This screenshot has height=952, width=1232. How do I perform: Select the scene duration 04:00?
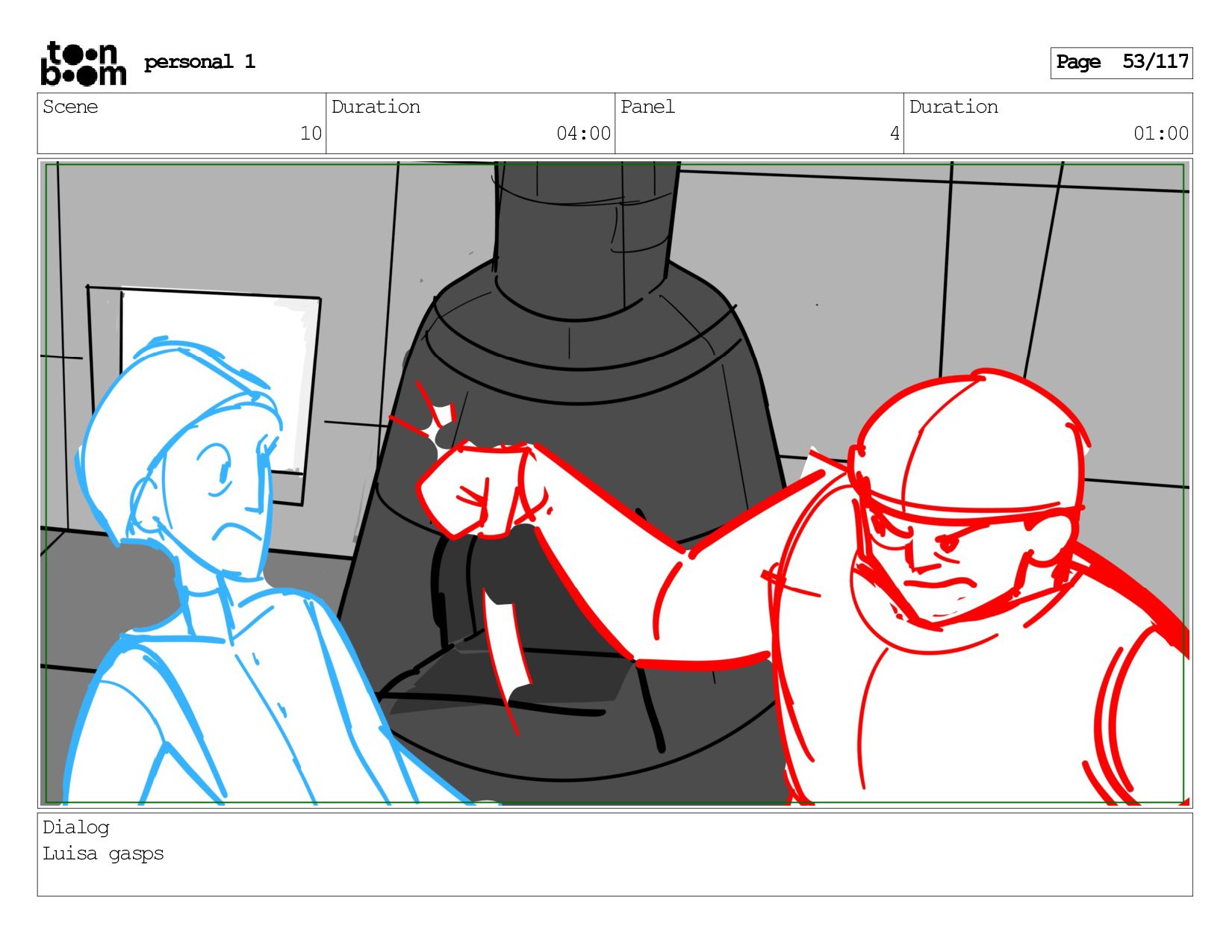583,134
